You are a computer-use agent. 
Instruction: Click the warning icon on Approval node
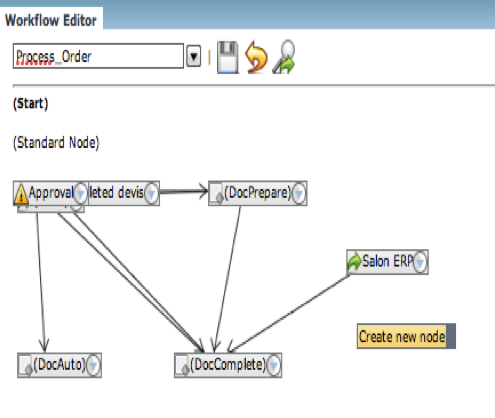tap(21, 193)
